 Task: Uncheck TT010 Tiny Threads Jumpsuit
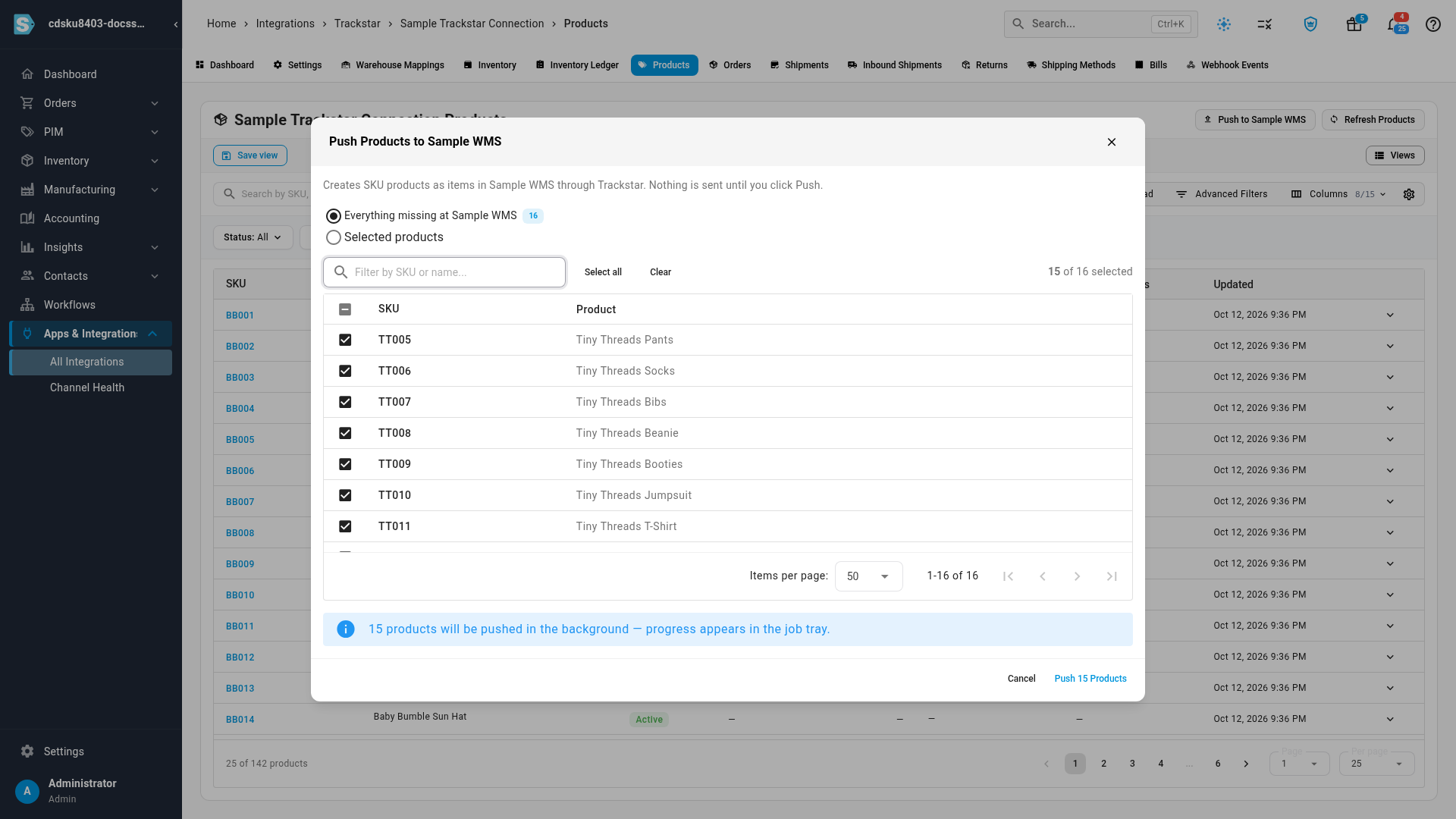tap(345, 495)
